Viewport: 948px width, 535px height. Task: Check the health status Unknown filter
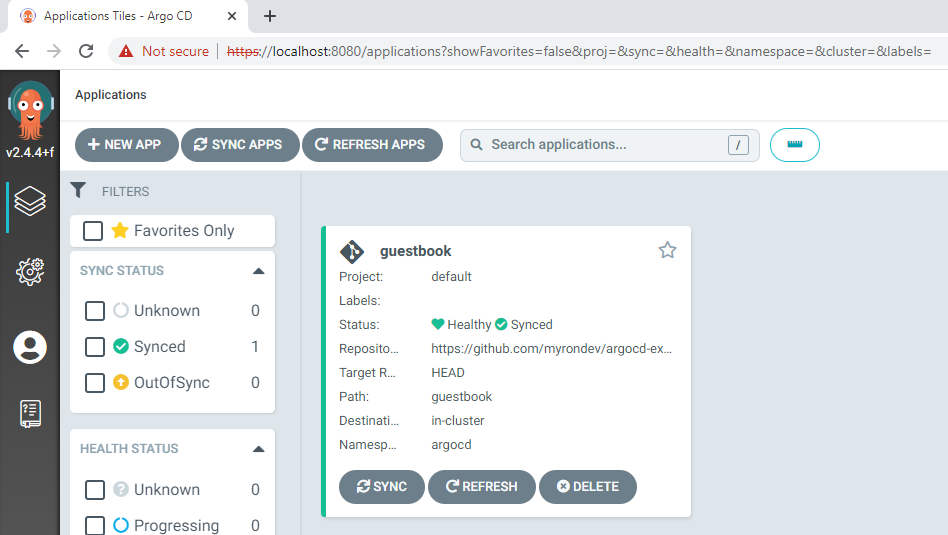pyautogui.click(x=95, y=490)
